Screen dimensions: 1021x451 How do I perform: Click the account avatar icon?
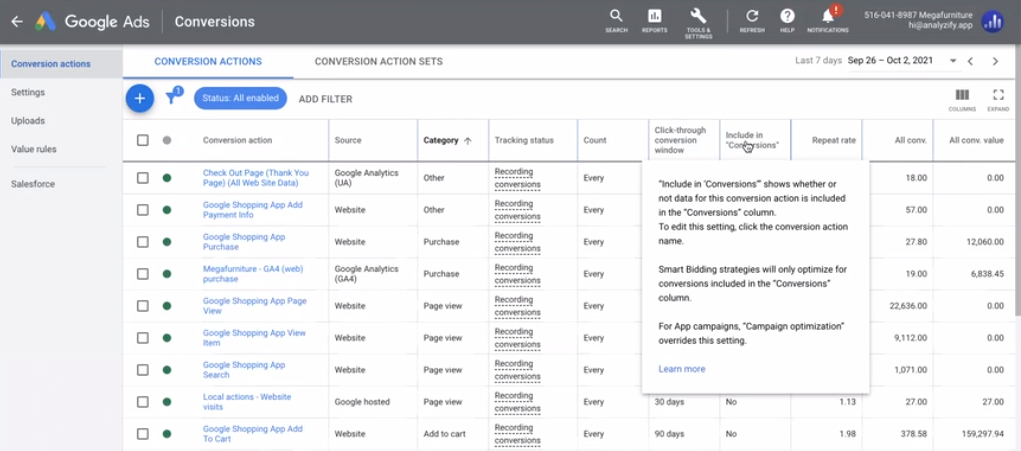click(992, 21)
